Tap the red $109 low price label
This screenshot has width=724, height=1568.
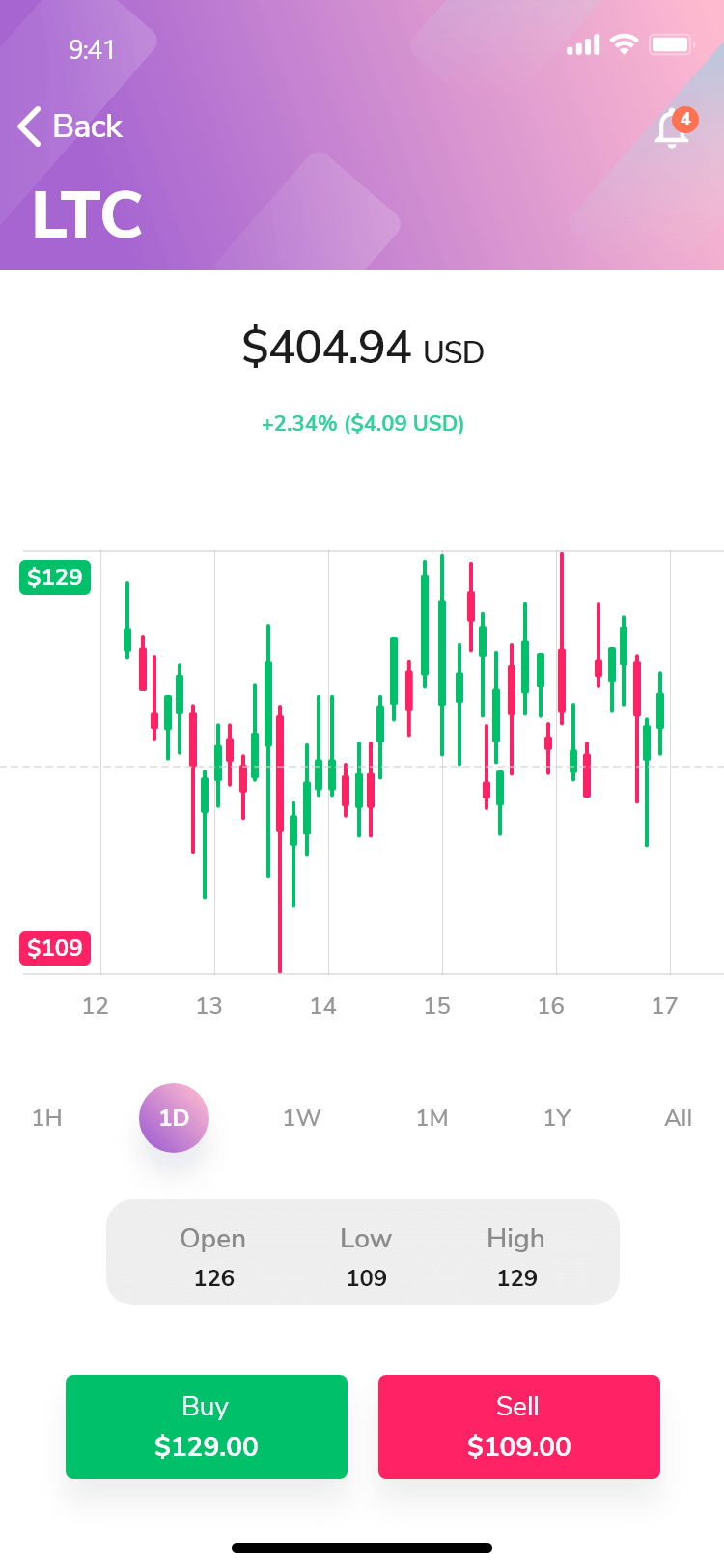point(55,948)
